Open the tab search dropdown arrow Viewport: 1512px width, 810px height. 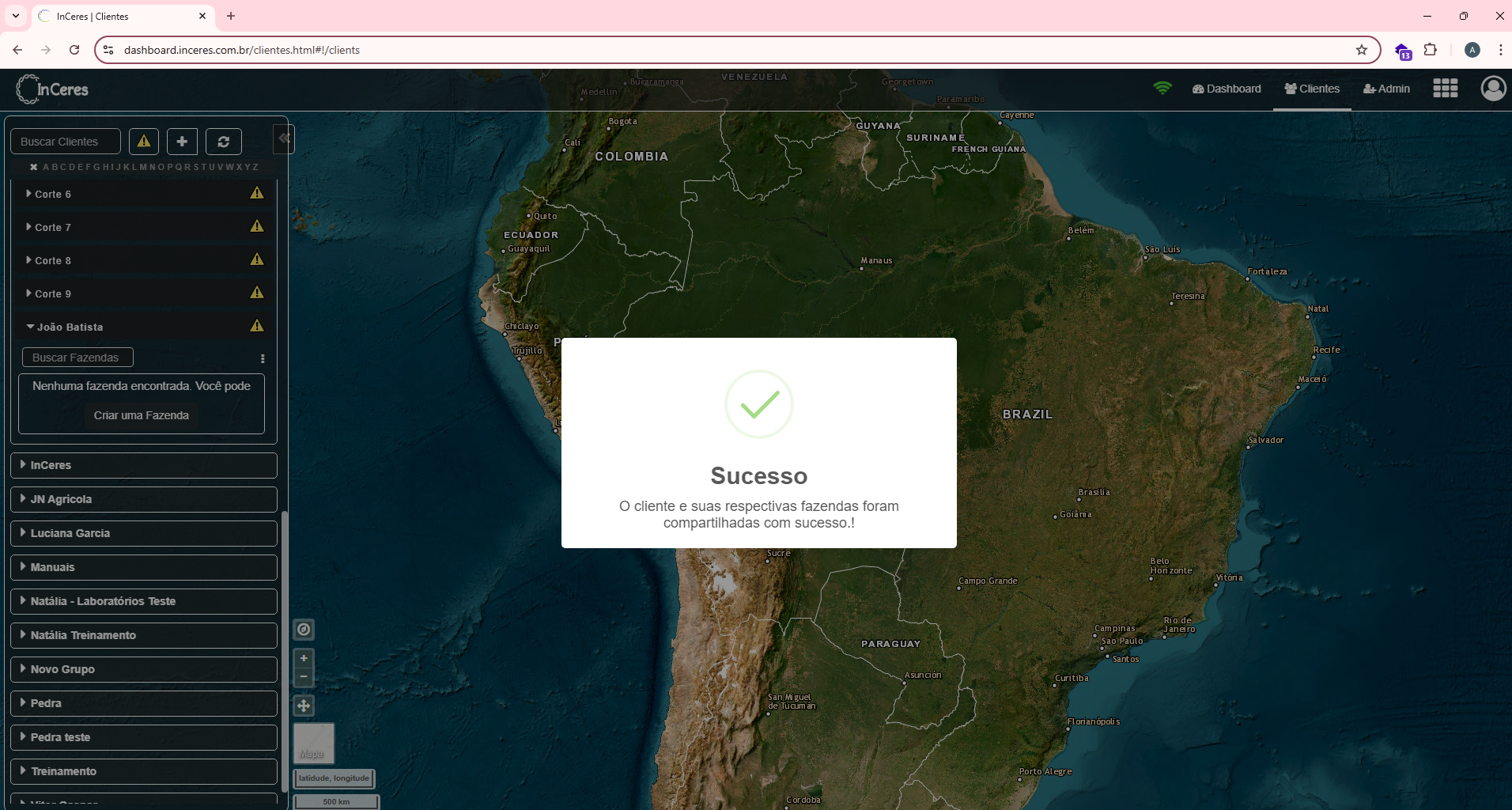click(15, 16)
